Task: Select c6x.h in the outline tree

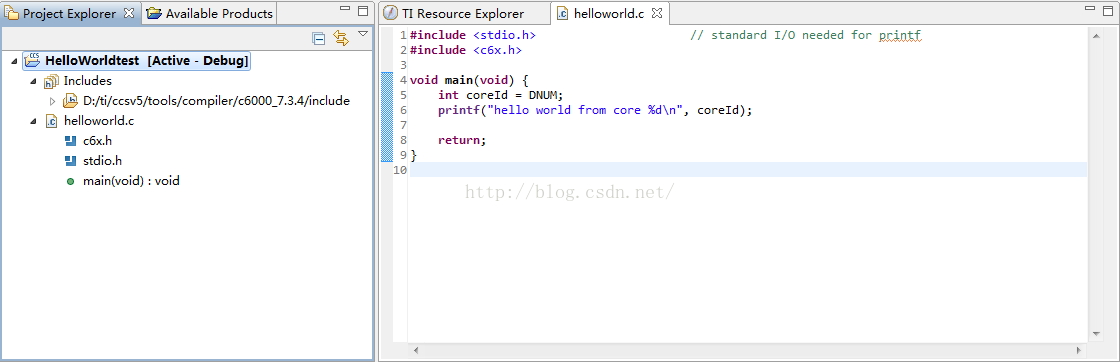Action: [97, 141]
